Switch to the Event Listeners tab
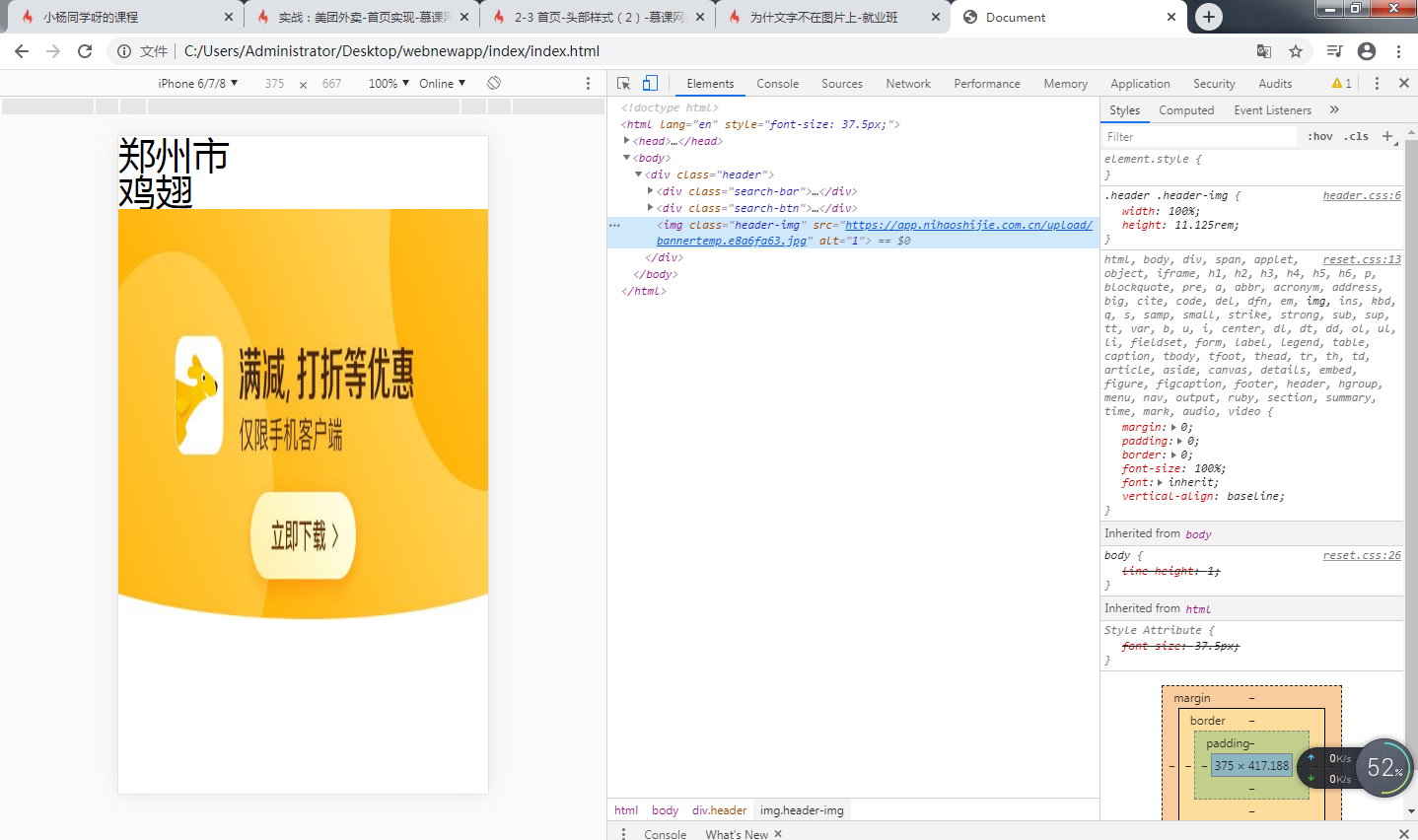The height and width of the screenshot is (840, 1418). (x=1272, y=110)
